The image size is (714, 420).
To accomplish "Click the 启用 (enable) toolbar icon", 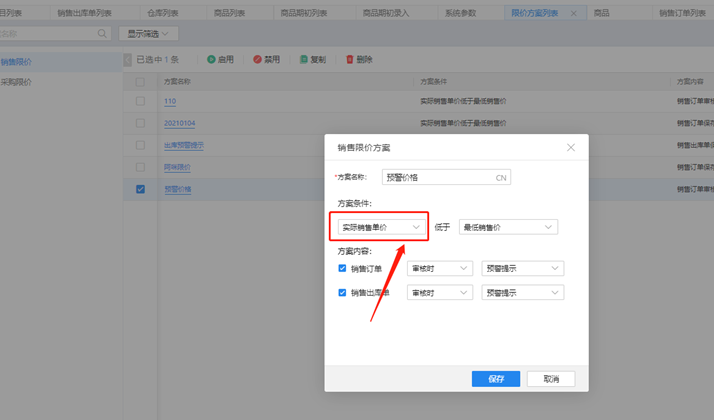I will tap(211, 60).
